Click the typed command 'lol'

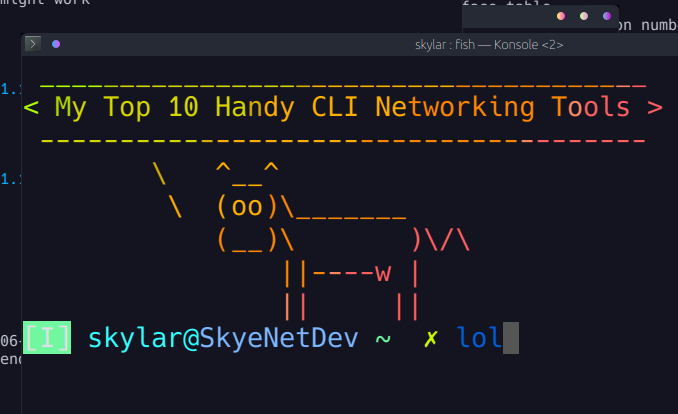(479, 337)
